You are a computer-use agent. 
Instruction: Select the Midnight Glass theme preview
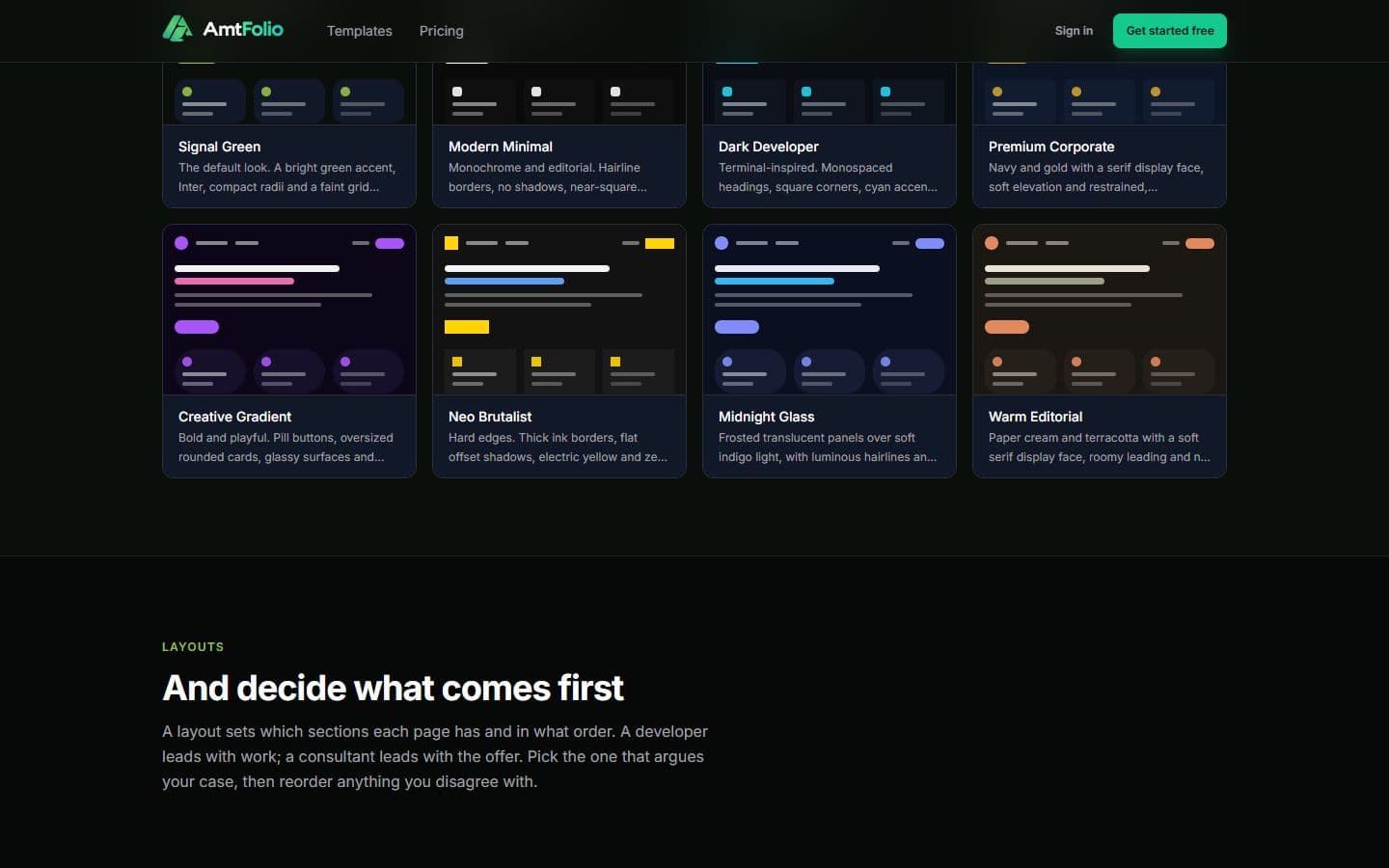click(830, 310)
